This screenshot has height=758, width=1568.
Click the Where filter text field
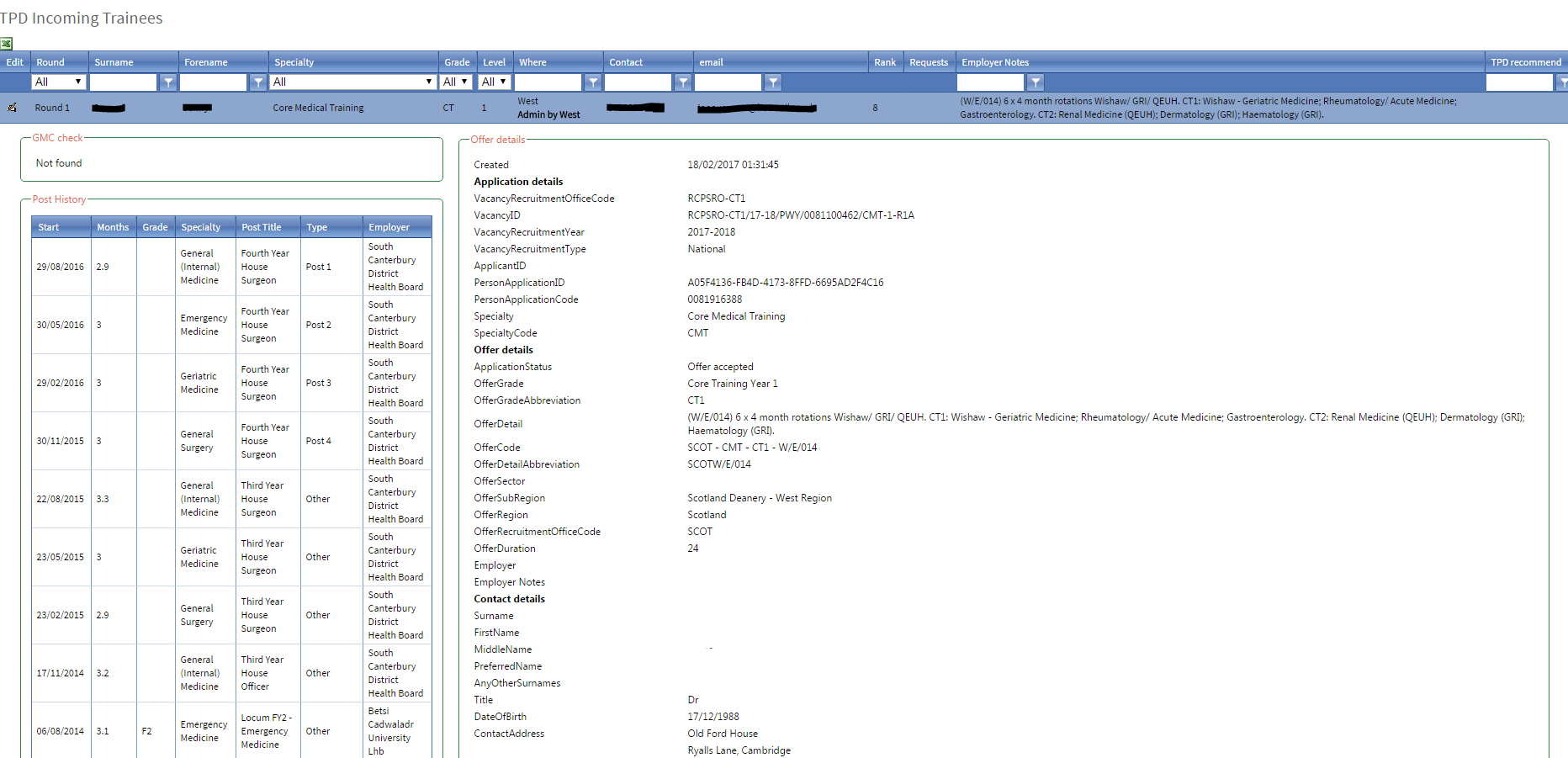(548, 82)
